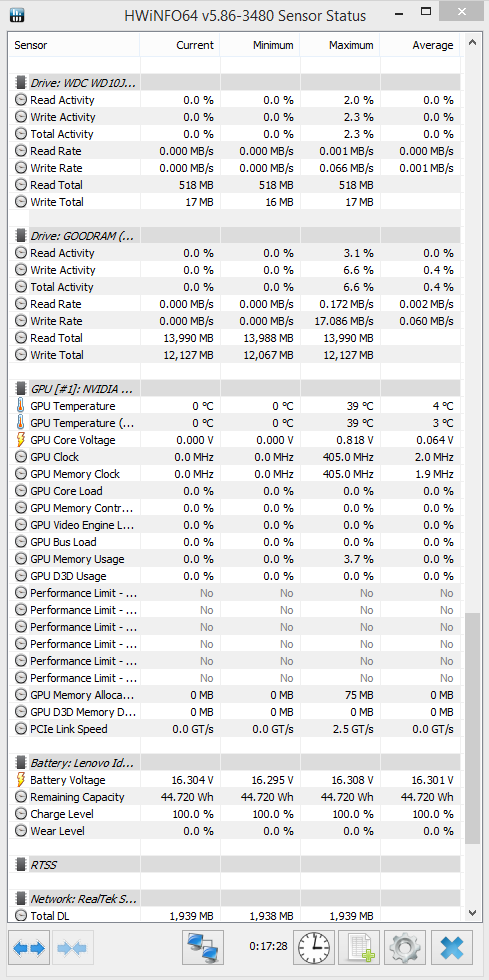Click the logging file plus icon
Image resolution: width=489 pixels, height=980 pixels.
click(x=360, y=948)
